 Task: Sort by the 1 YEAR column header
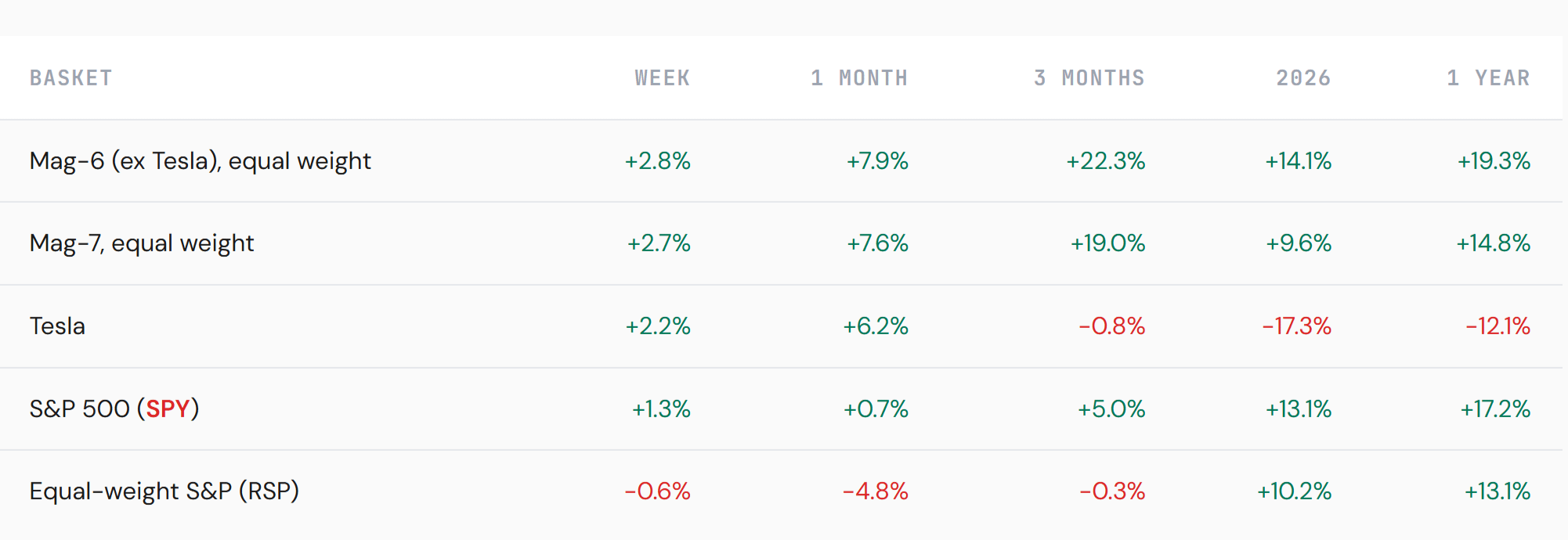pos(1488,78)
